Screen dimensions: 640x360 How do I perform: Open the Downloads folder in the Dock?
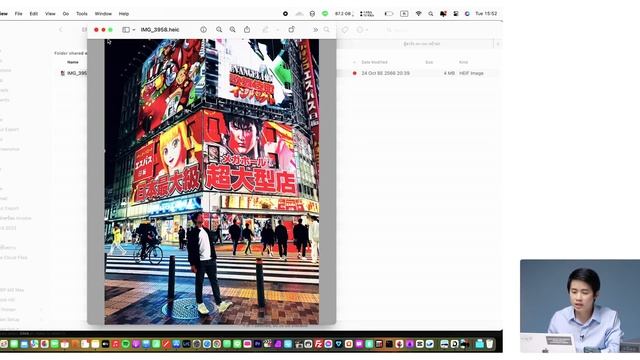click(479, 344)
